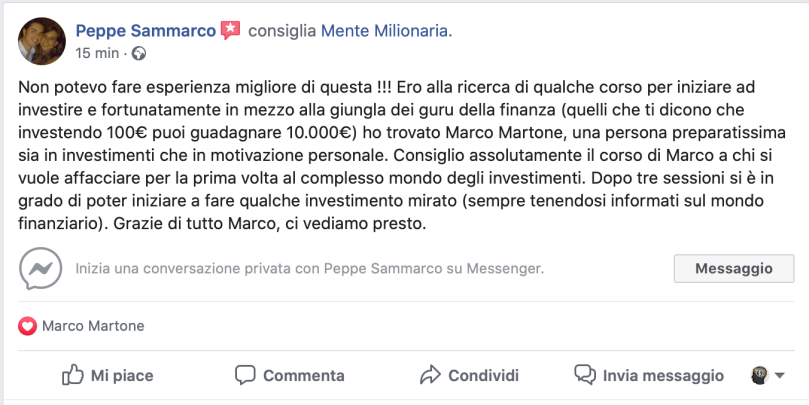Image resolution: width=809 pixels, height=405 pixels.
Task: Click the small avatar in the action bar
Action: pos(759,375)
